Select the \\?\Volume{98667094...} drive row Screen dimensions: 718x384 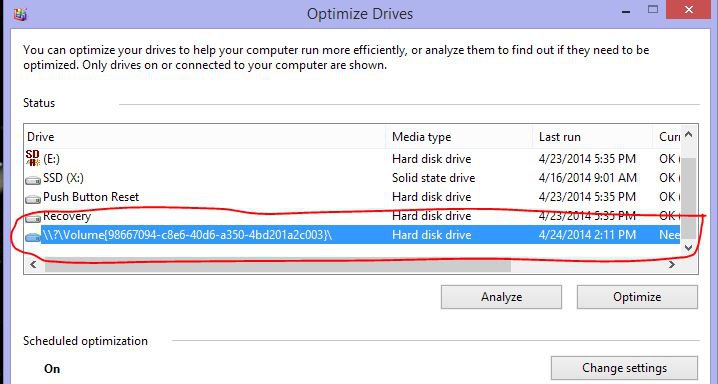[x=352, y=235]
